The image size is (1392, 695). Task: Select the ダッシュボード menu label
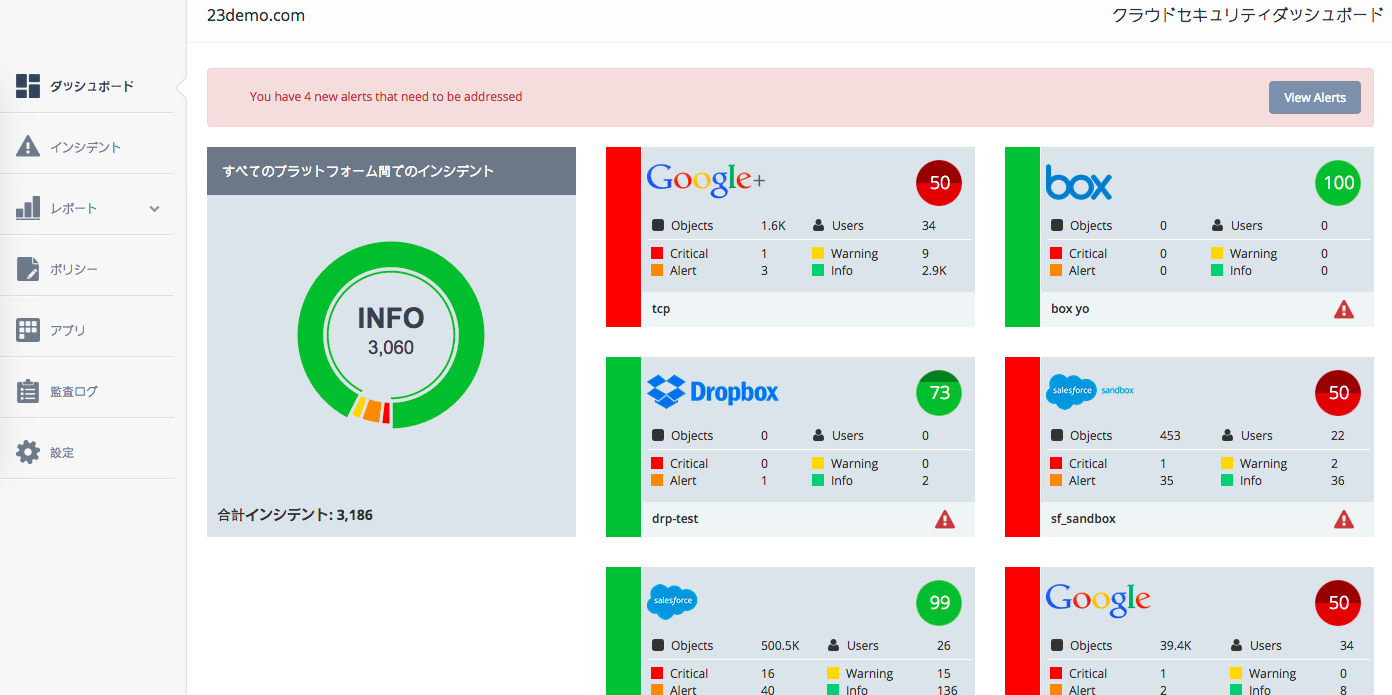point(92,87)
